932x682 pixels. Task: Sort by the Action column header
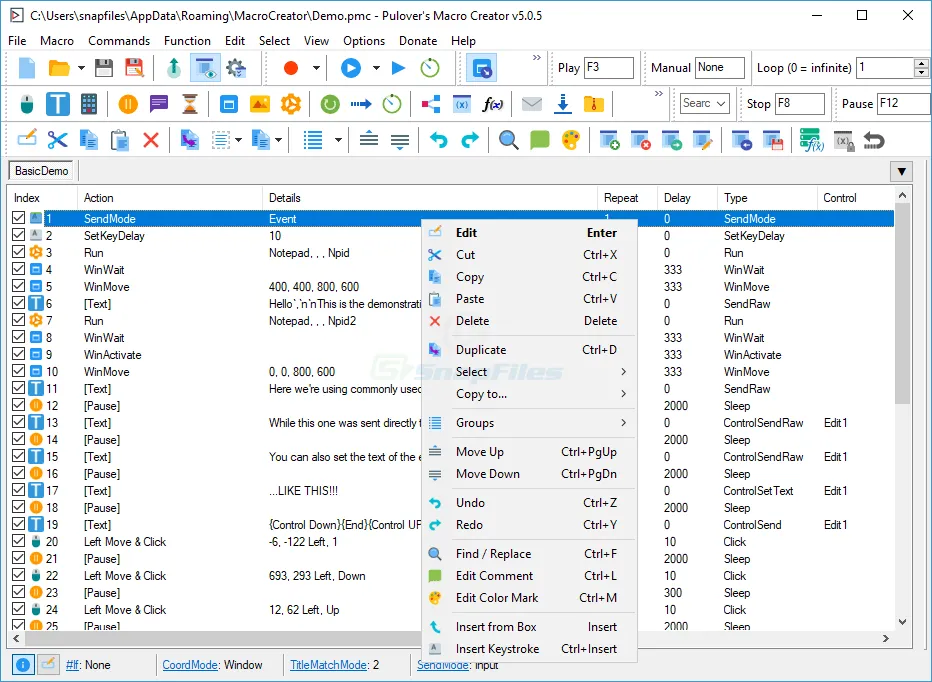tap(169, 198)
